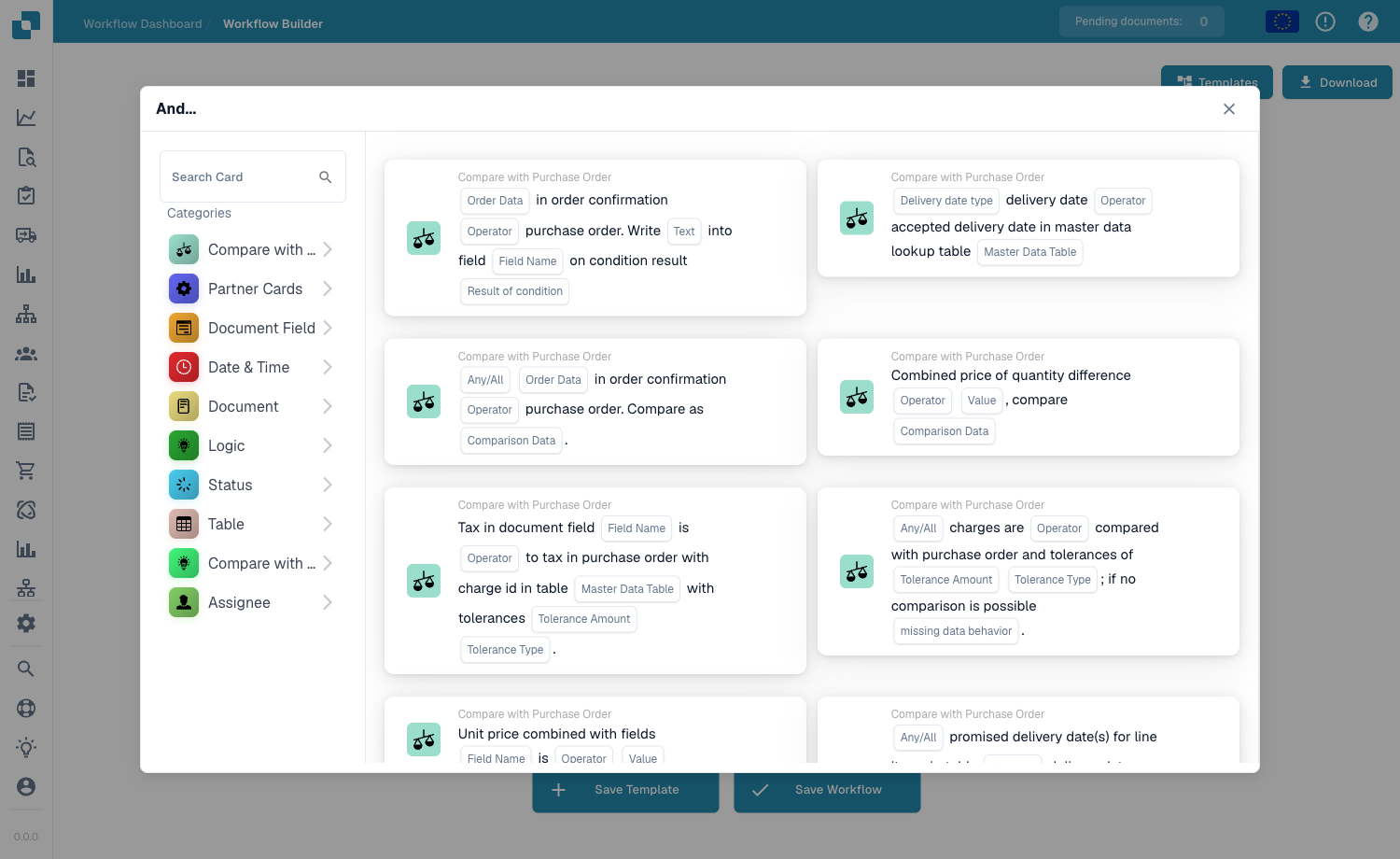Select the Combined price of quantity difference card
This screenshot has height=859, width=1400.
[1029, 397]
